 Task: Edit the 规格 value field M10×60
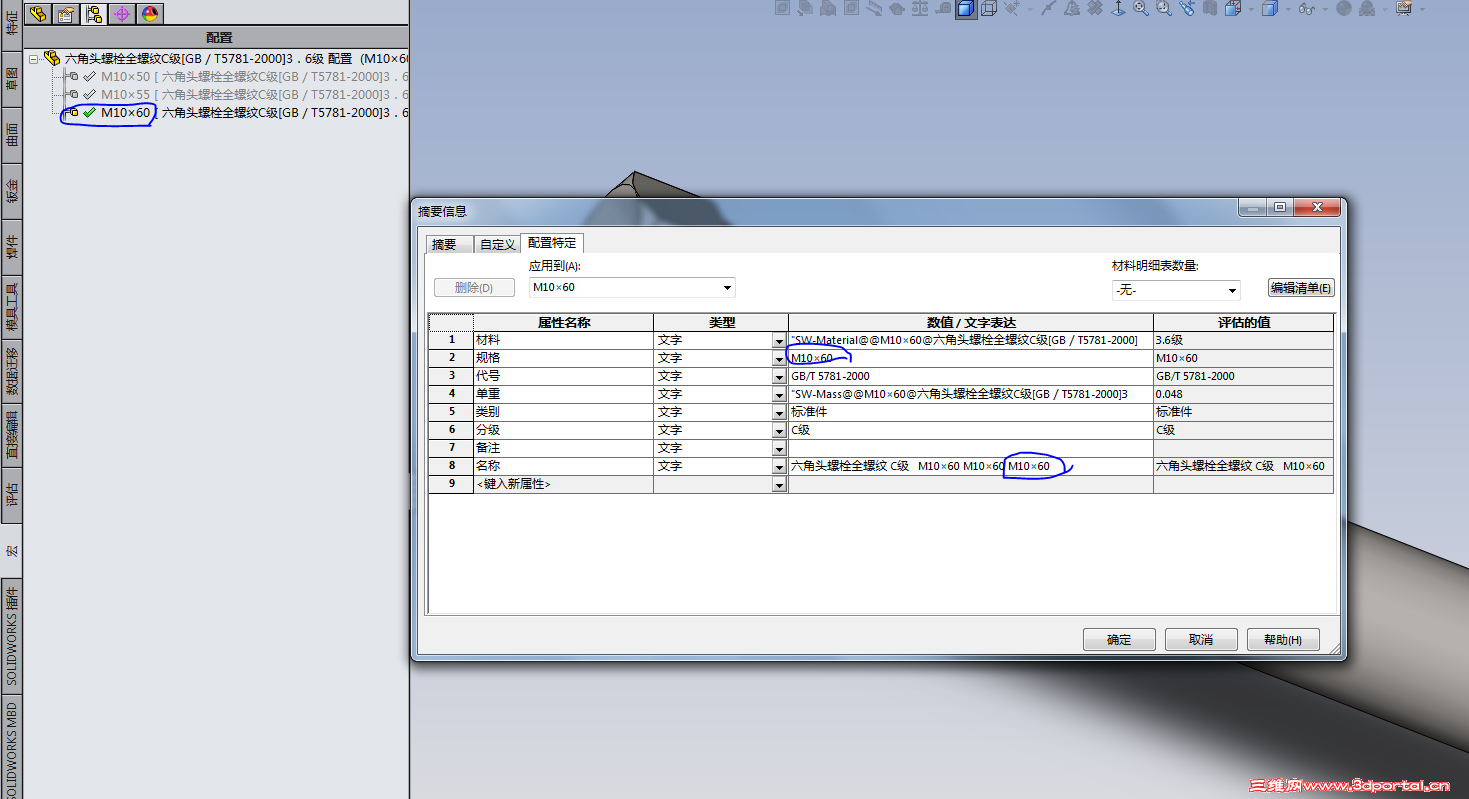click(x=970, y=358)
